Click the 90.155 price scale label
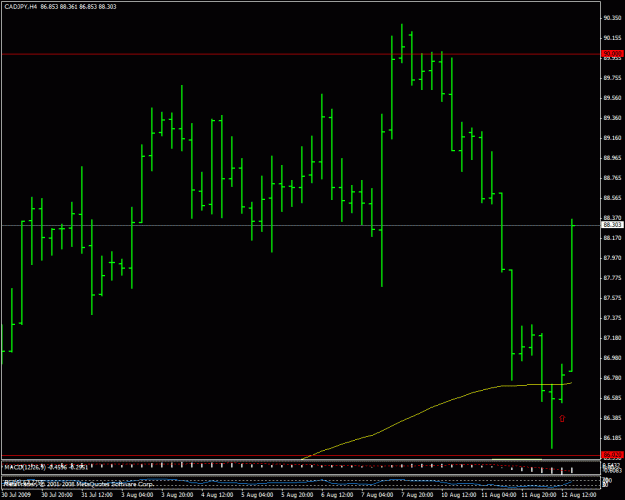 (612, 38)
